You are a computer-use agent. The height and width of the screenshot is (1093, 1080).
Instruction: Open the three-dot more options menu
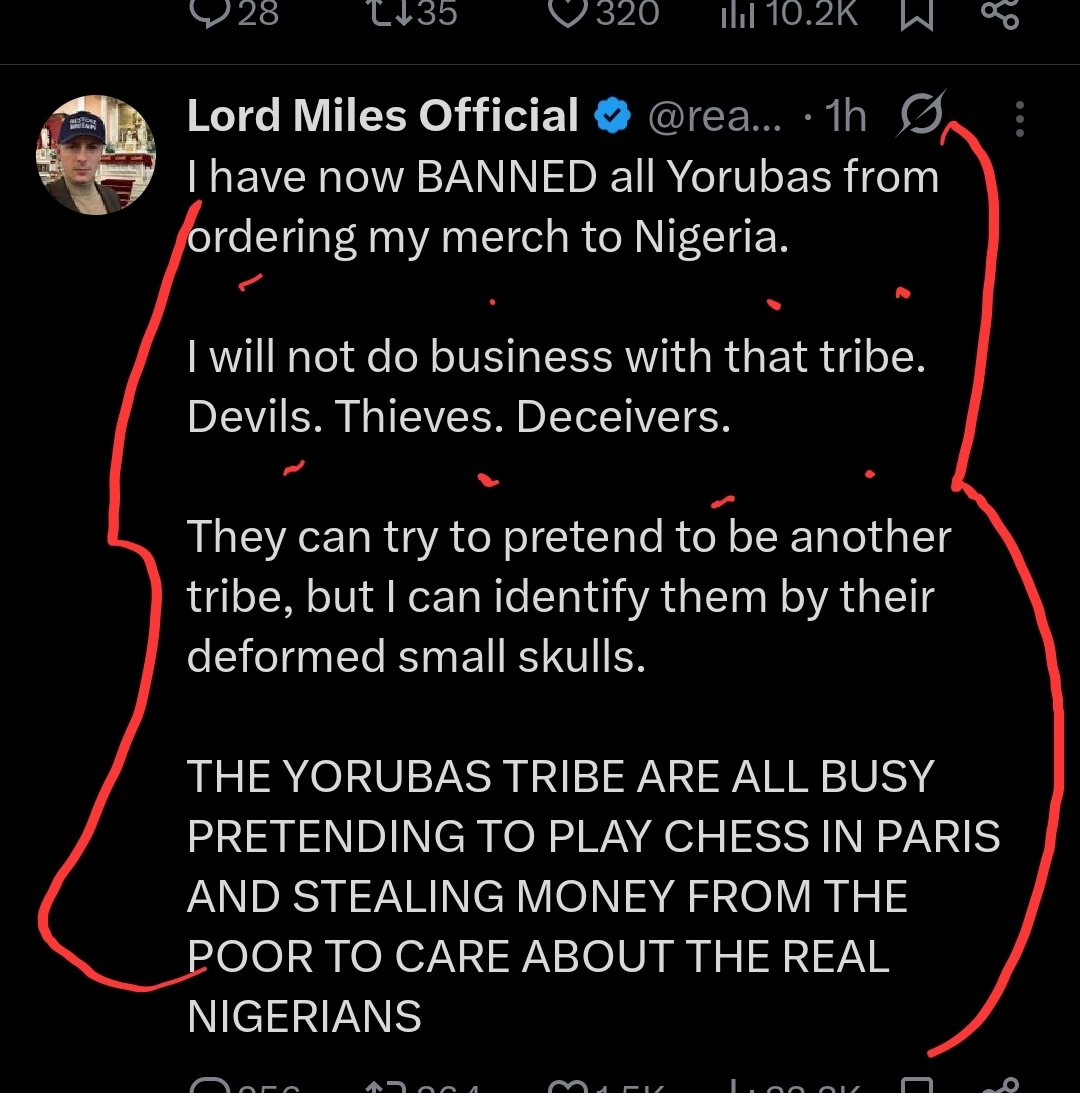tap(1019, 119)
